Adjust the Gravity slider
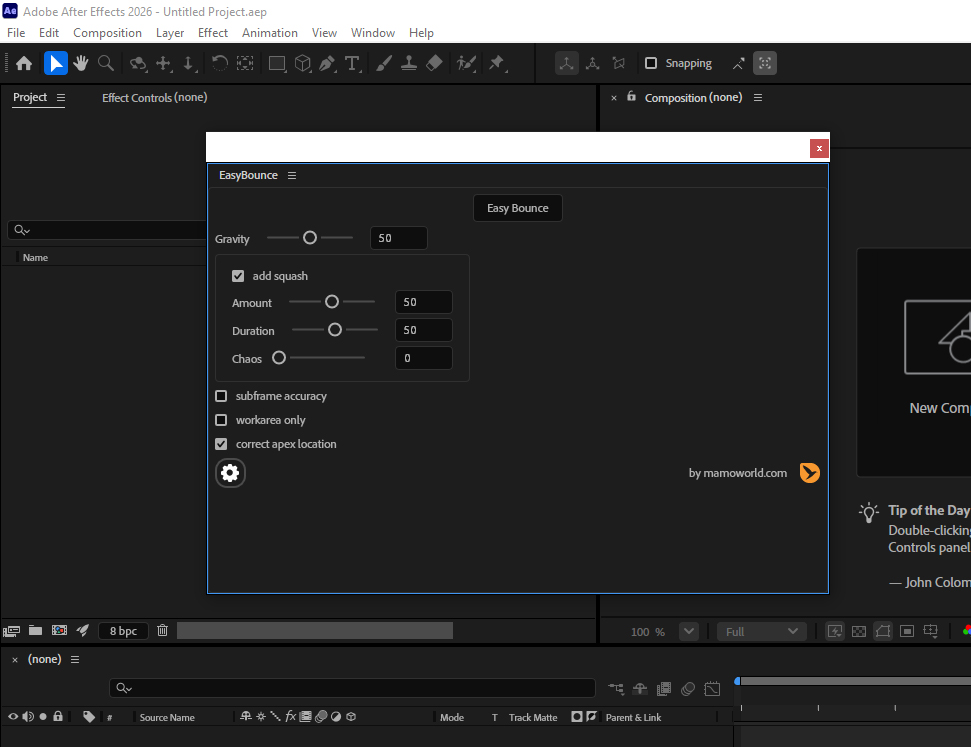Viewport: 971px width, 747px height. pos(310,238)
